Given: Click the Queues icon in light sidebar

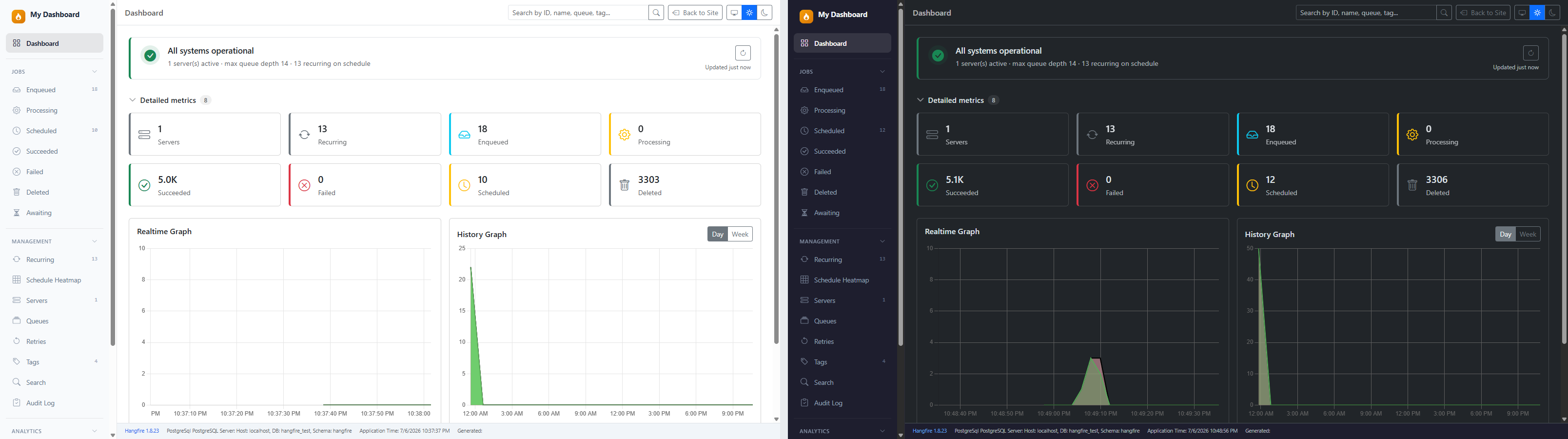Looking at the screenshot, I should (x=17, y=321).
